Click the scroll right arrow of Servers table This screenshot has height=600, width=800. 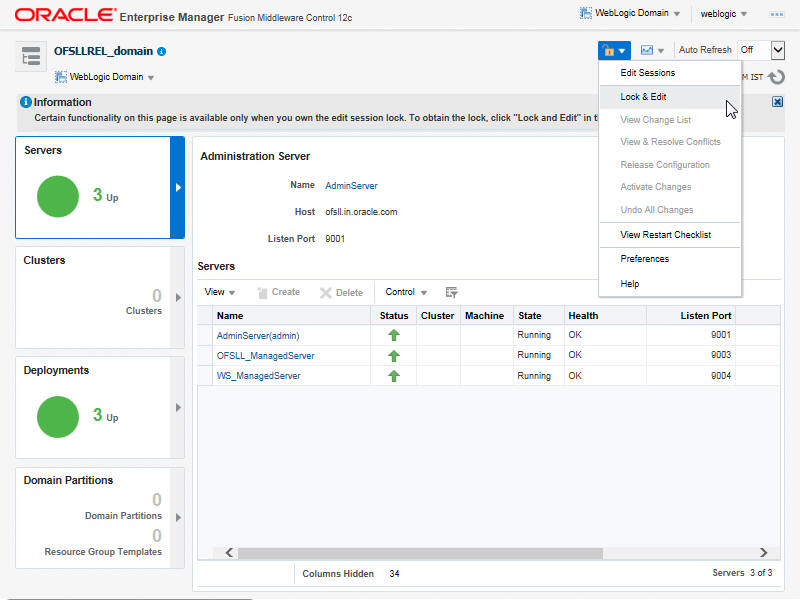763,553
